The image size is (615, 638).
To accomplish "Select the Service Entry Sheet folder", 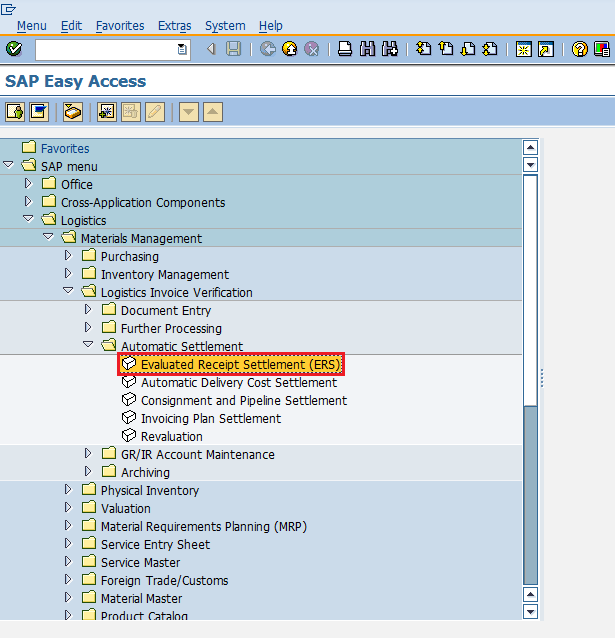I will click(x=155, y=545).
